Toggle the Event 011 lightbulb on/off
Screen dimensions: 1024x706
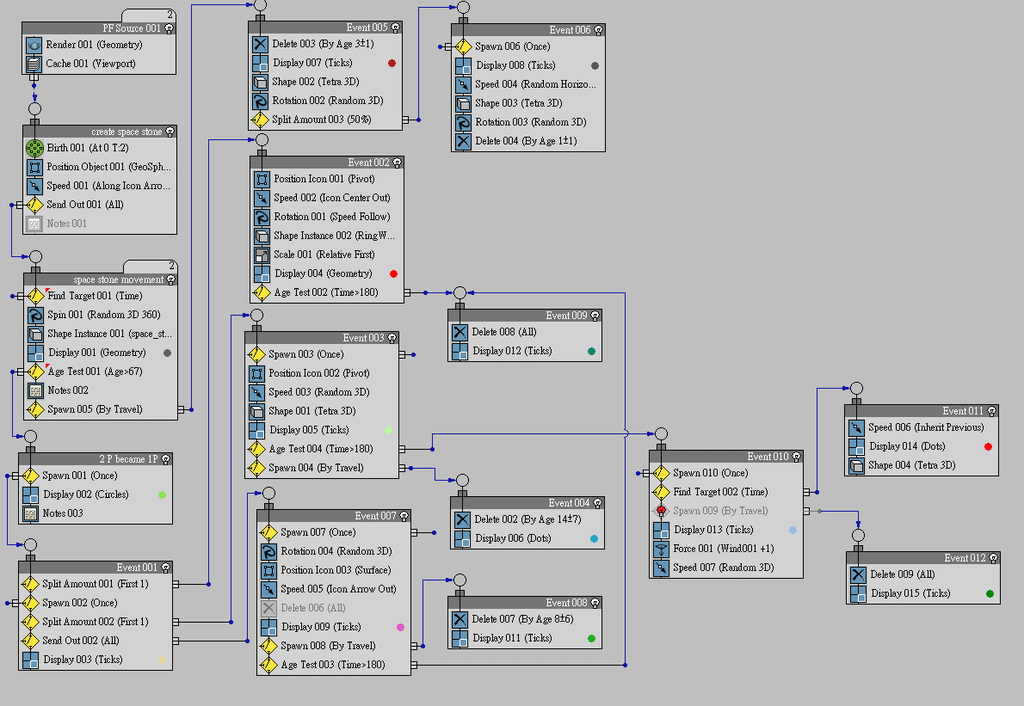(x=991, y=411)
